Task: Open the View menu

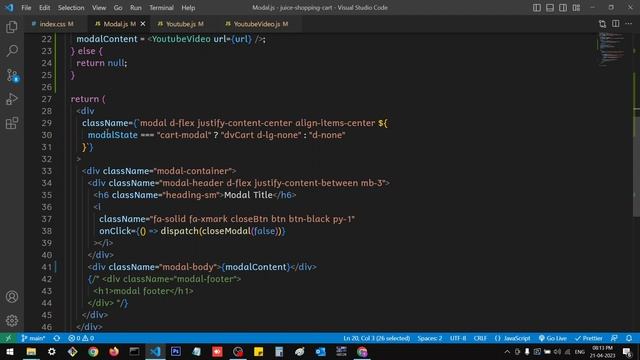Action: pyautogui.click(x=99, y=8)
